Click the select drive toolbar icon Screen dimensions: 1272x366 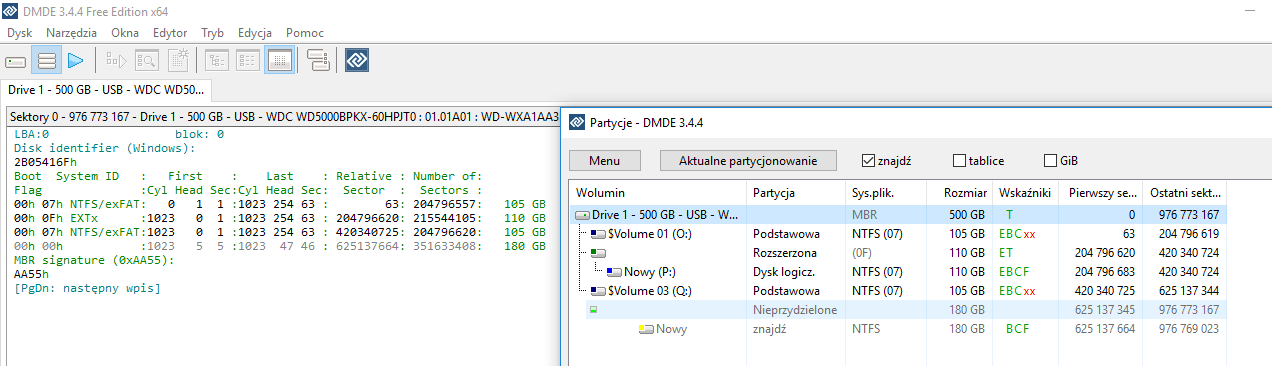pos(16,61)
